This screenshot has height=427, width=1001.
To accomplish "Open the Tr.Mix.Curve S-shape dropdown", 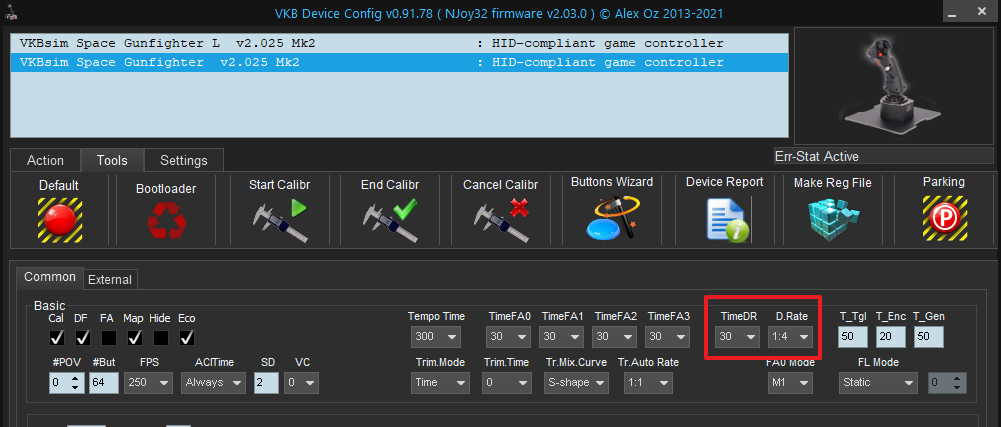I will [x=576, y=382].
